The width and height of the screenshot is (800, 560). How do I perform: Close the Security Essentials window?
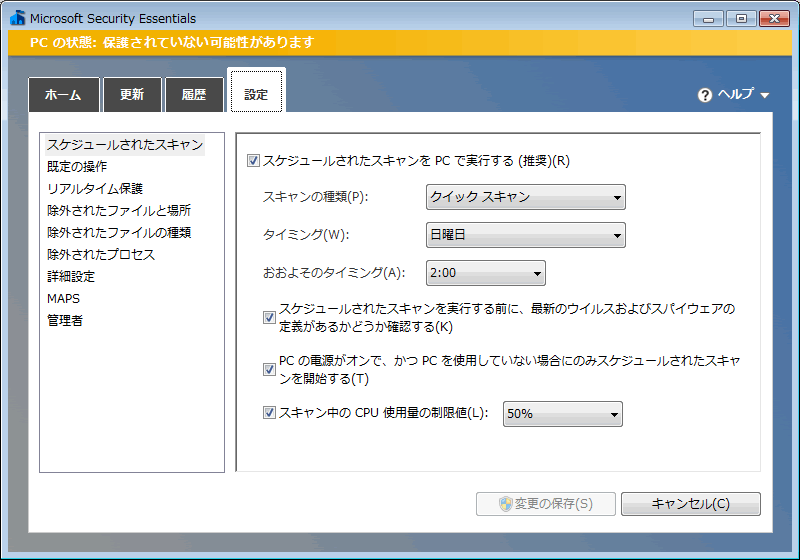click(774, 19)
